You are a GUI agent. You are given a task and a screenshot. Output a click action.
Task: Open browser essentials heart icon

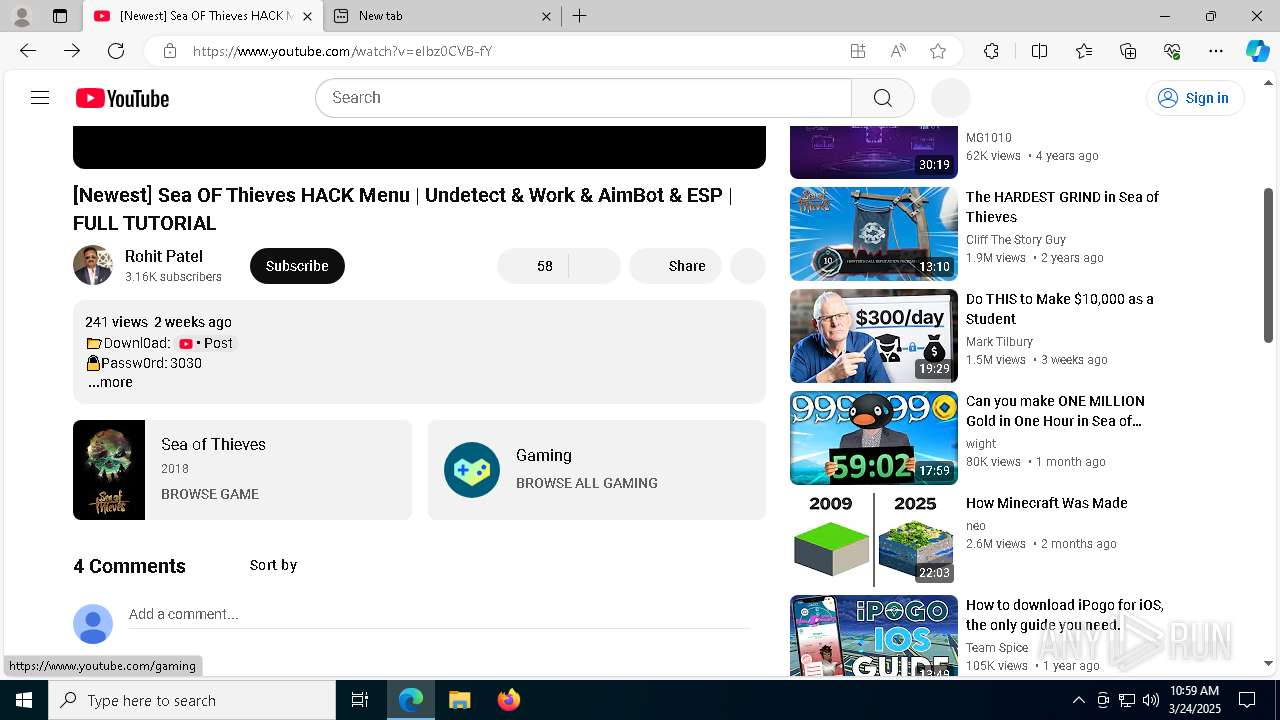pyautogui.click(x=1172, y=51)
